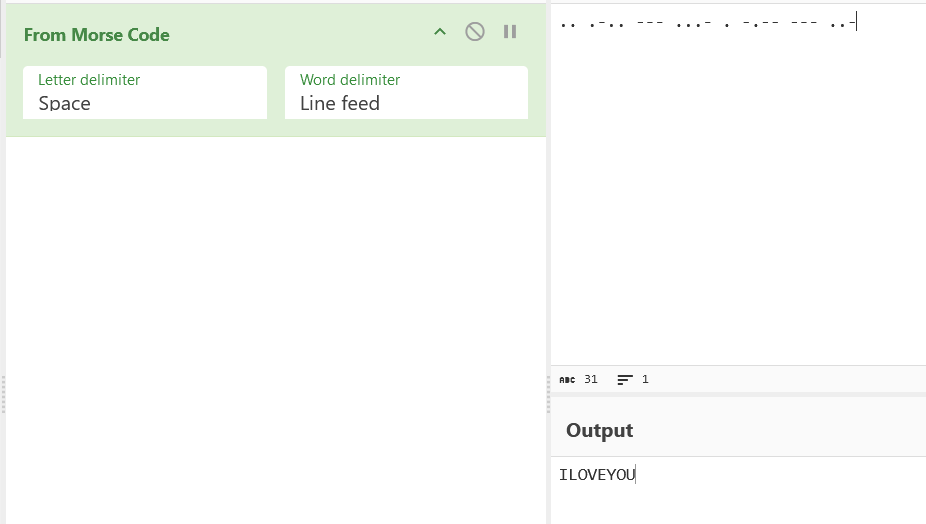Click the dotted splitter handle between recipe and input
Viewport: 926px width, 524px height.
click(549, 395)
